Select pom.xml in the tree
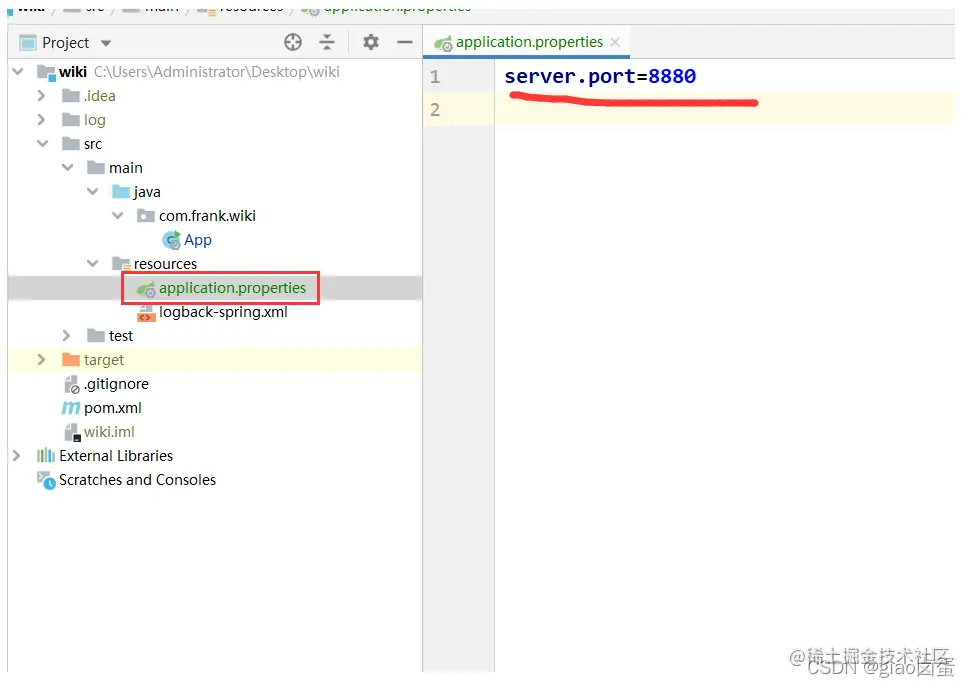The height and width of the screenshot is (687, 970). (113, 408)
